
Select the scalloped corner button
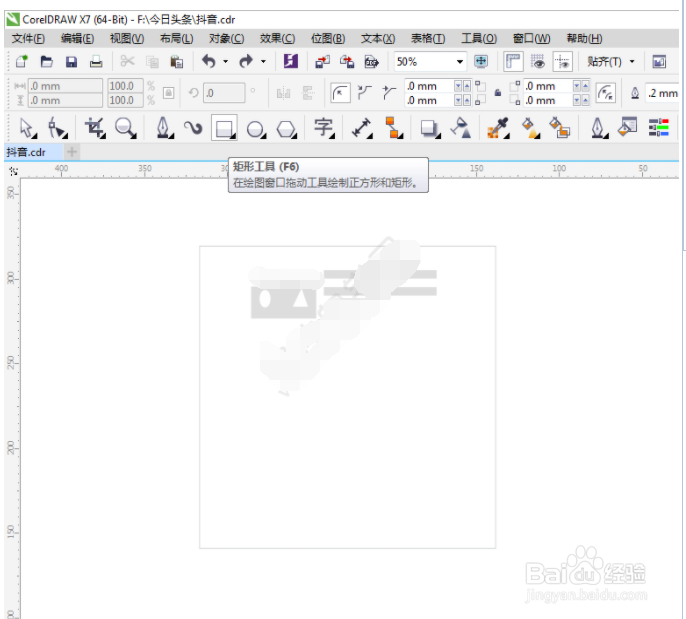364,93
